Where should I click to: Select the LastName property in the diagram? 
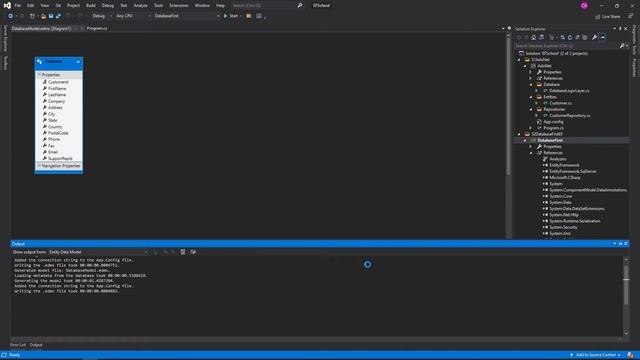tap(57, 95)
